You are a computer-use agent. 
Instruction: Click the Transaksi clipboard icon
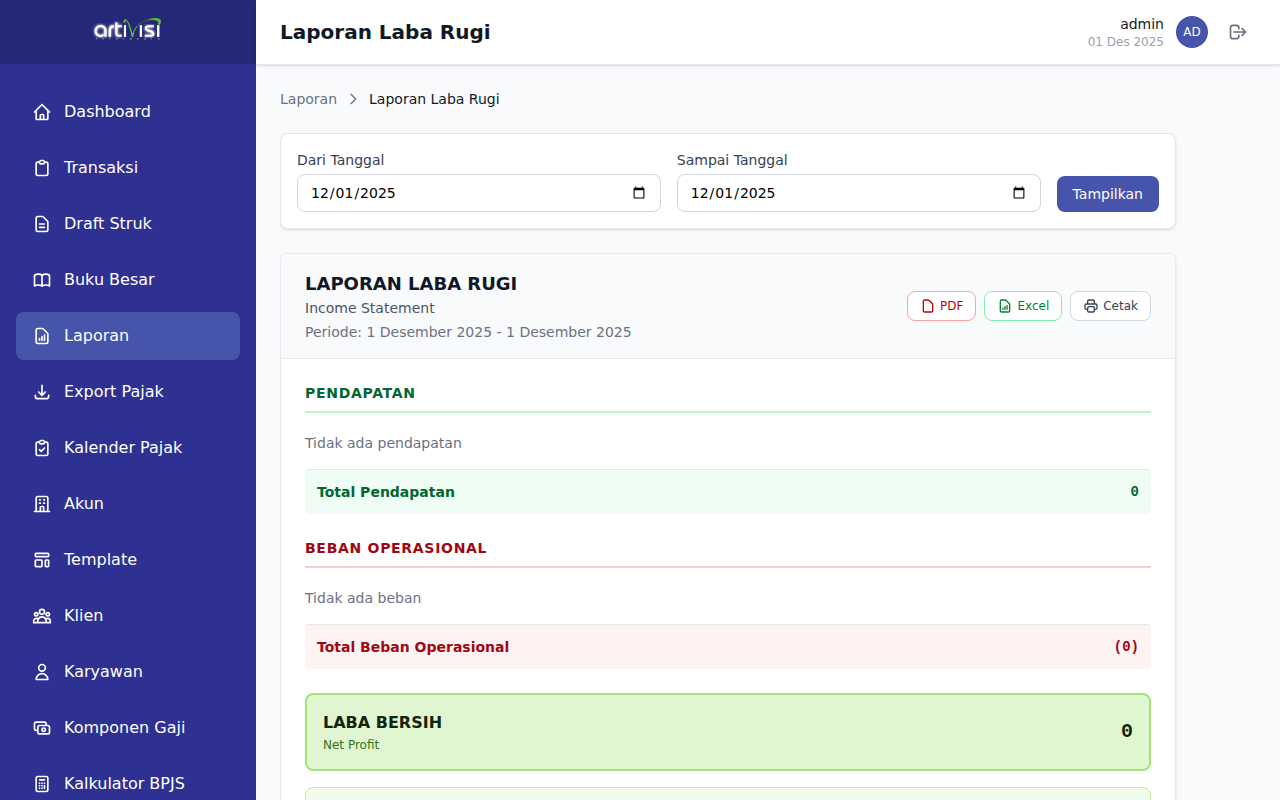point(42,168)
